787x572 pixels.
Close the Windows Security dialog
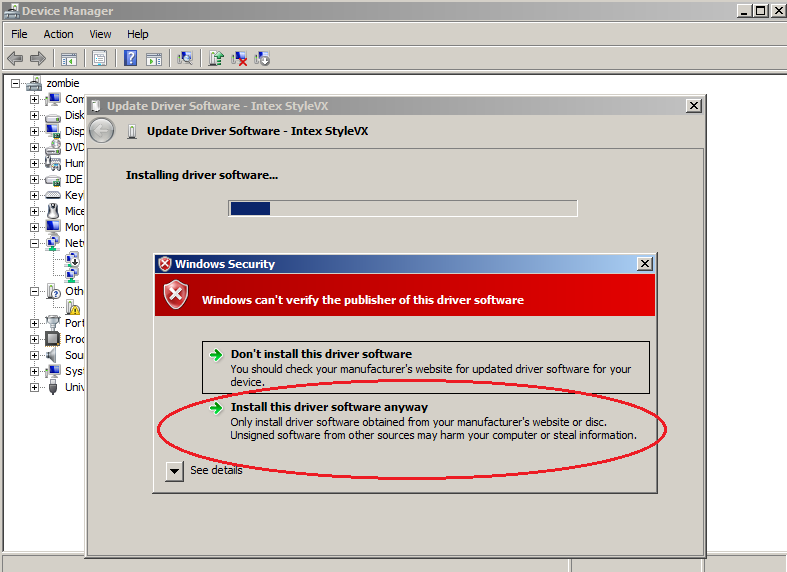(645, 264)
